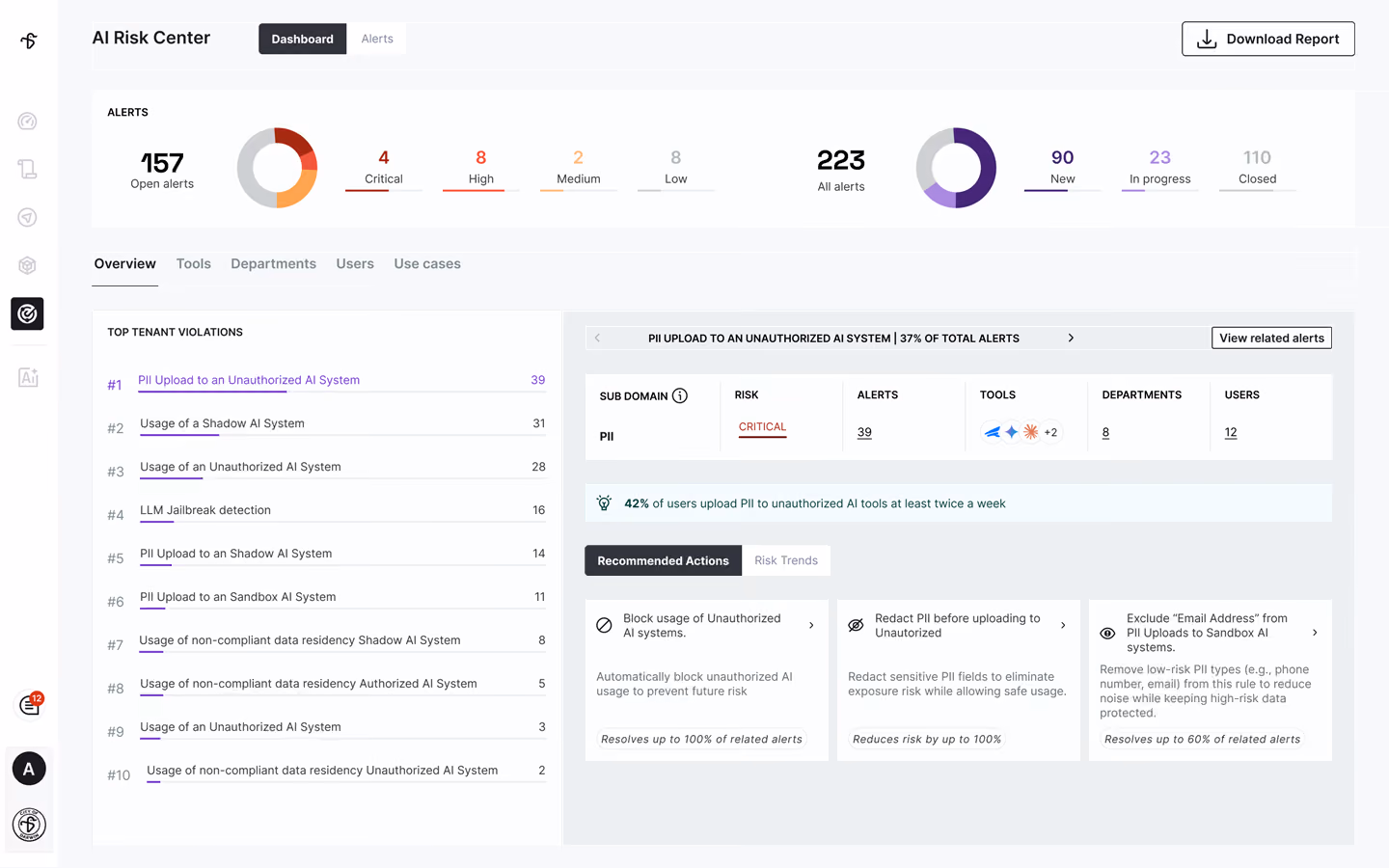Click the Download Report button
Image resolution: width=1389 pixels, height=868 pixels.
[x=1267, y=39]
